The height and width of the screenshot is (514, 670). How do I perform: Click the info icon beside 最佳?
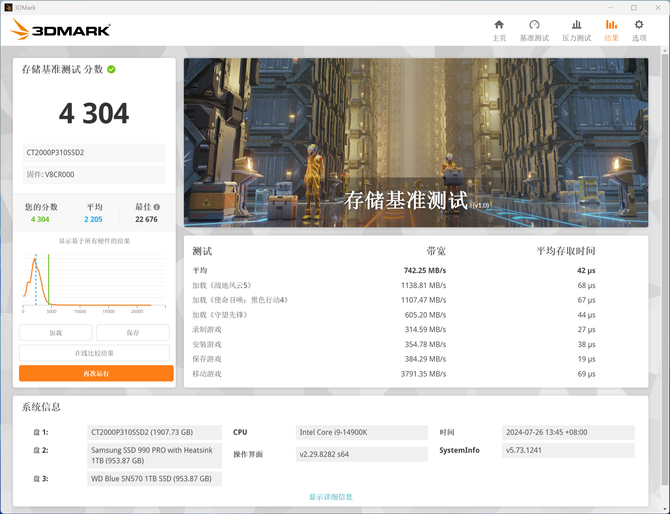(157, 207)
